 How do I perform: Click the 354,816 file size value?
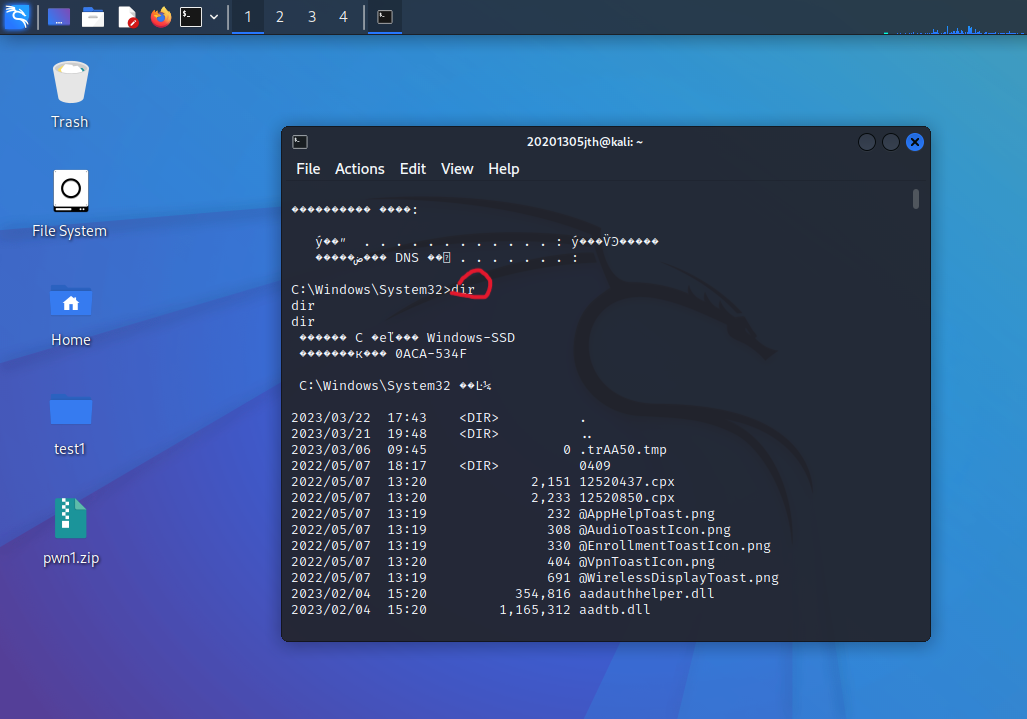click(x=542, y=594)
